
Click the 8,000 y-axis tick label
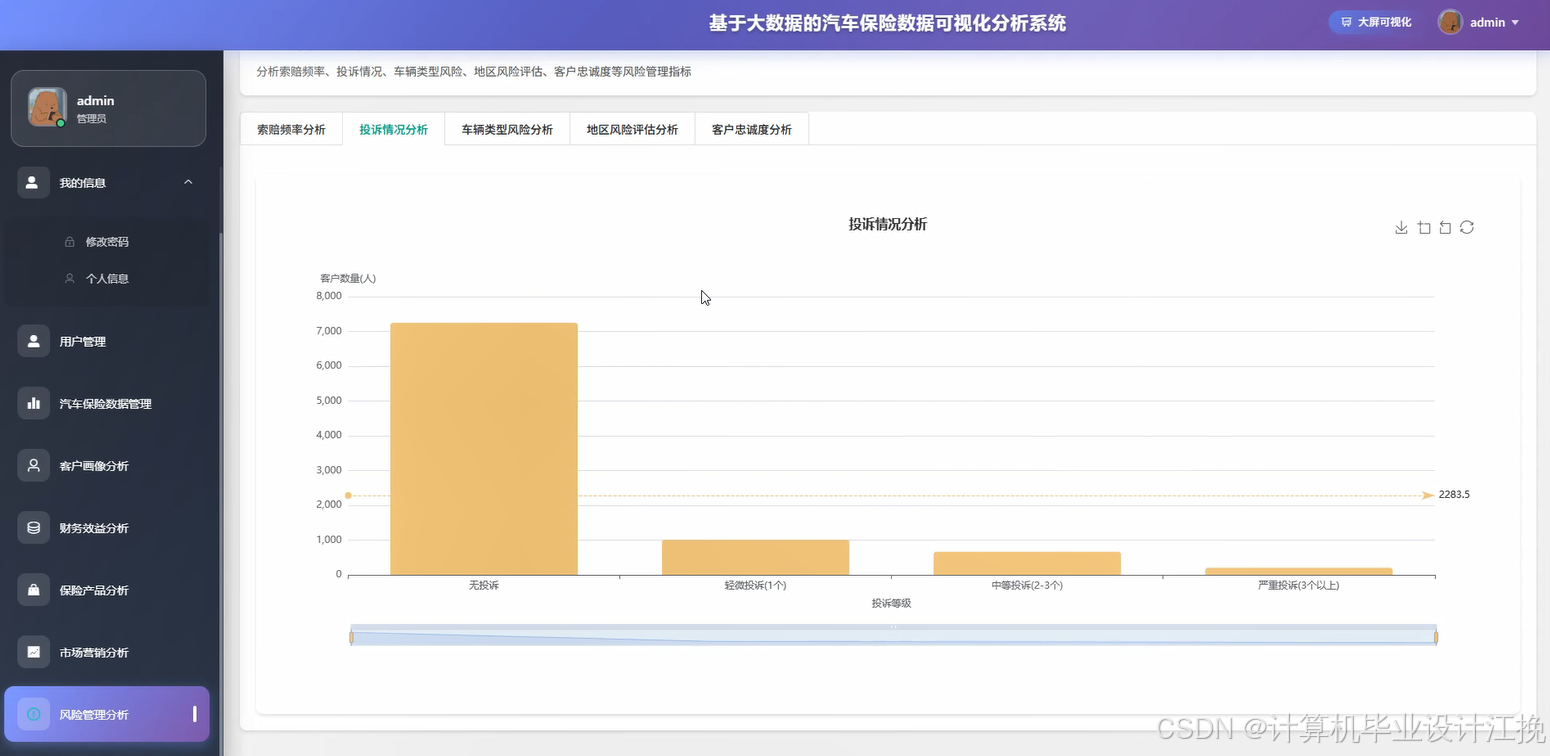(x=329, y=296)
